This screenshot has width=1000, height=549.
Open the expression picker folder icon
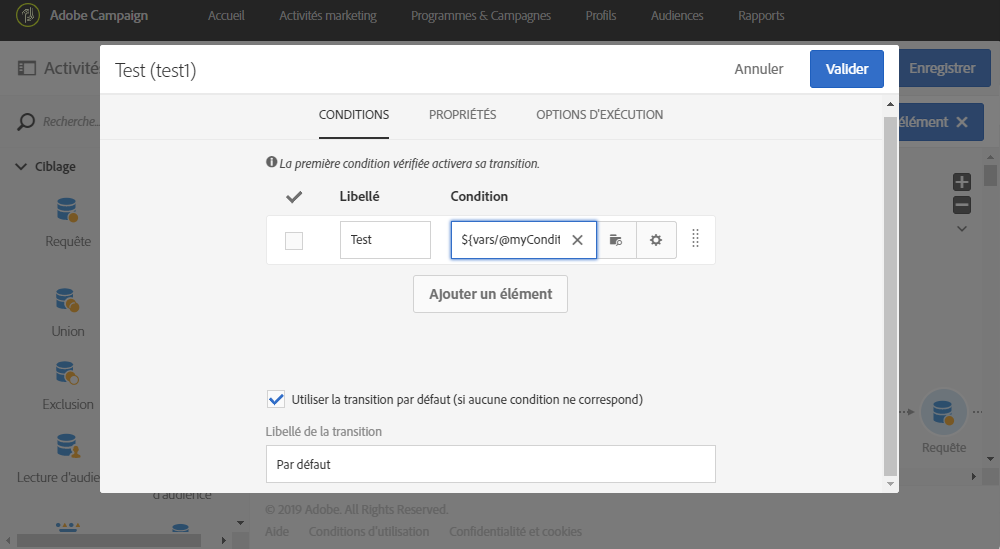(x=616, y=240)
